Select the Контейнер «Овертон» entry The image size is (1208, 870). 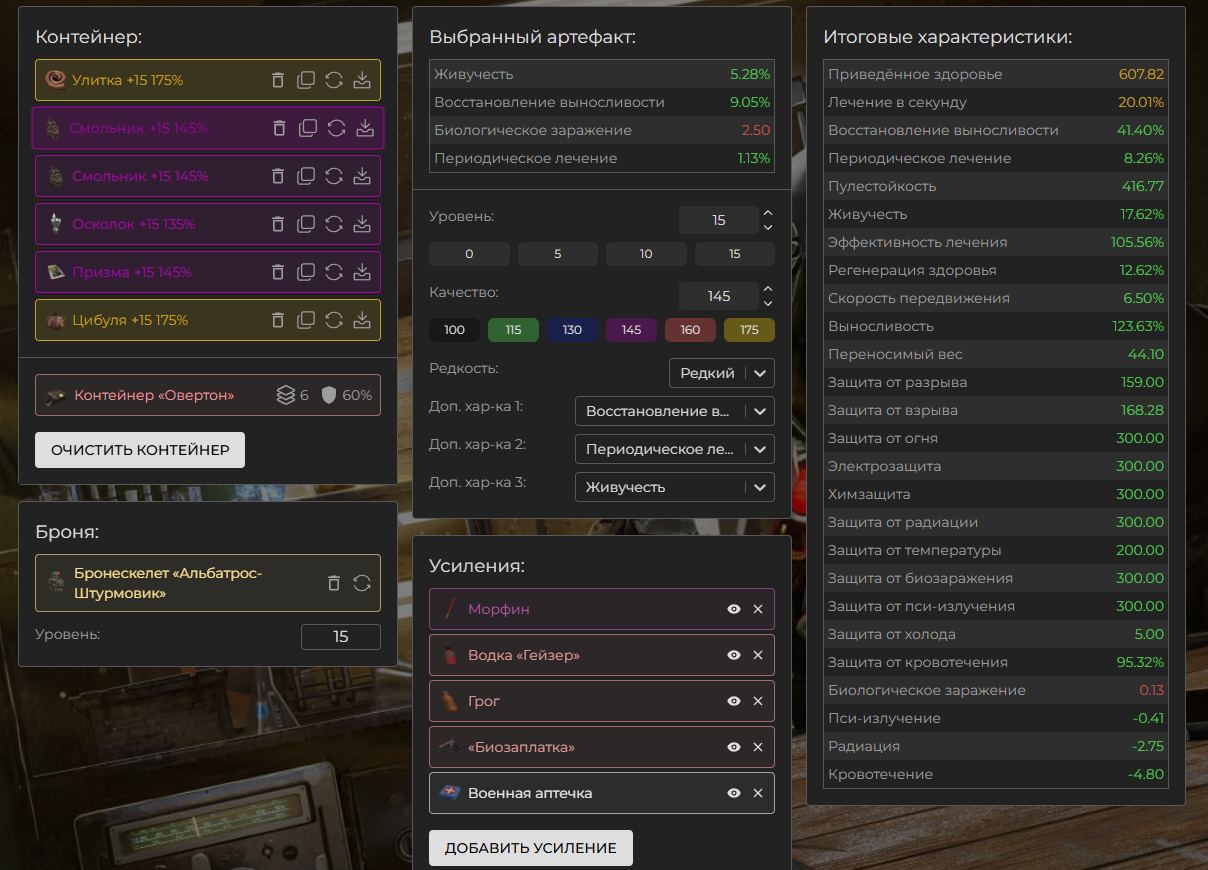pos(155,395)
